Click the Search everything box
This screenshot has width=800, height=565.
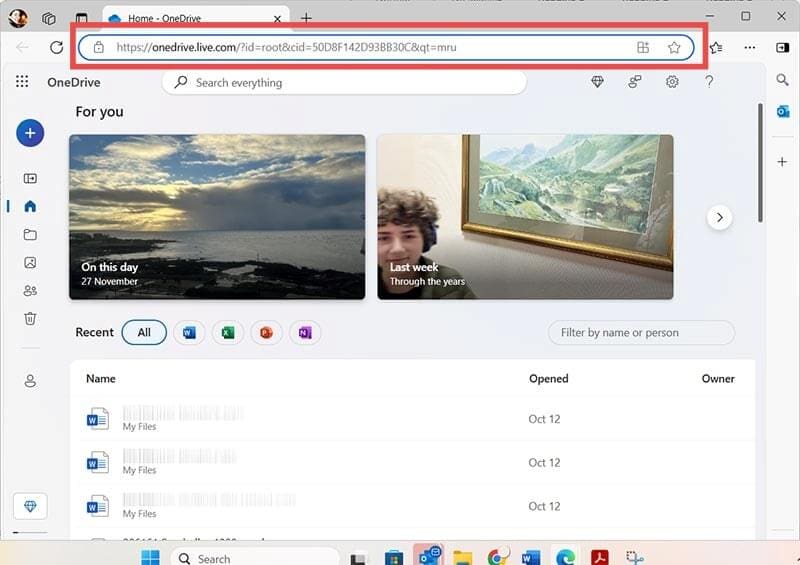coord(344,83)
